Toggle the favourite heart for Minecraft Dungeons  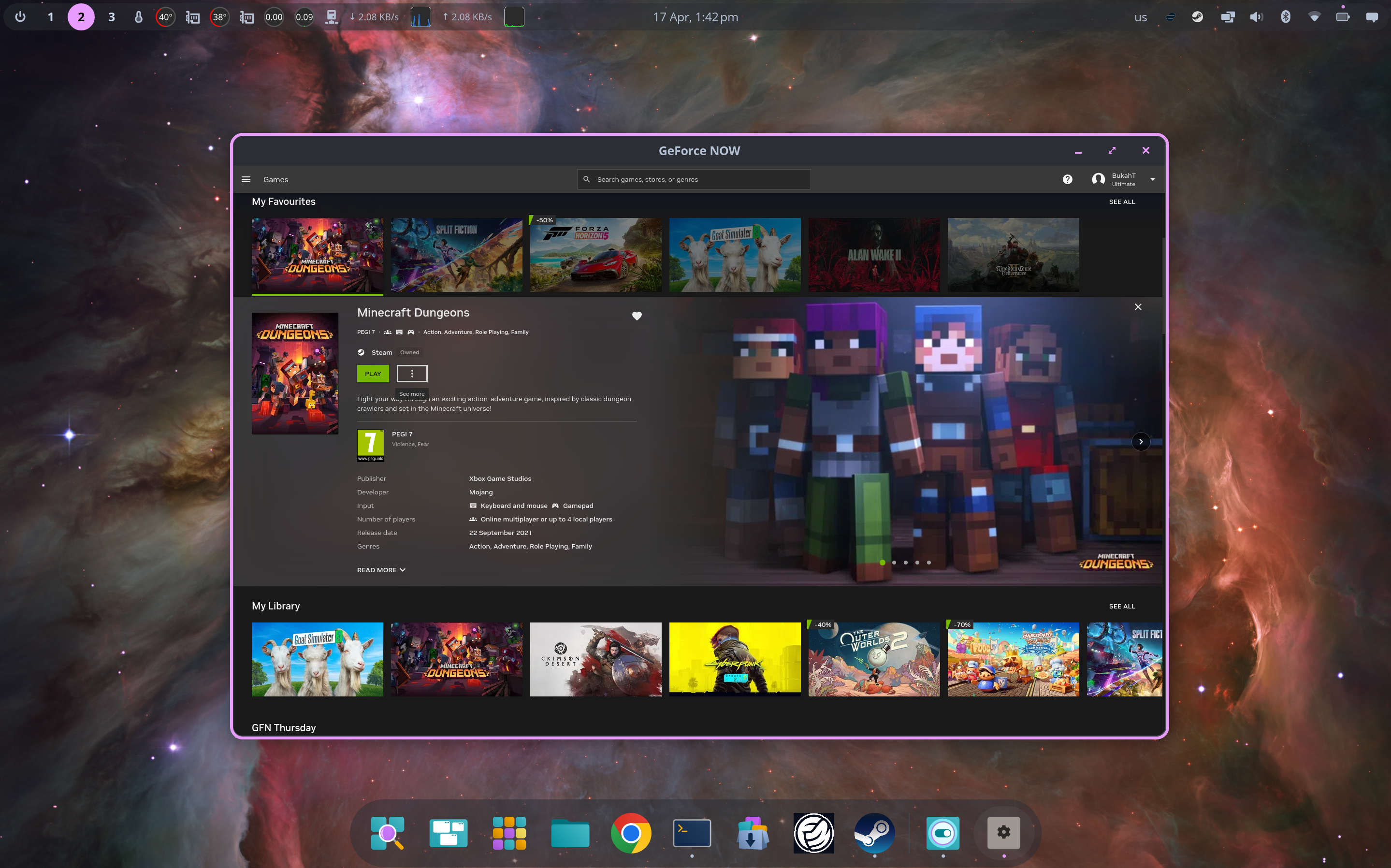coord(637,315)
